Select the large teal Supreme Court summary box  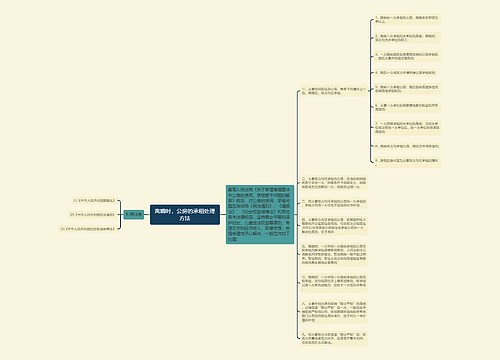[260, 214]
